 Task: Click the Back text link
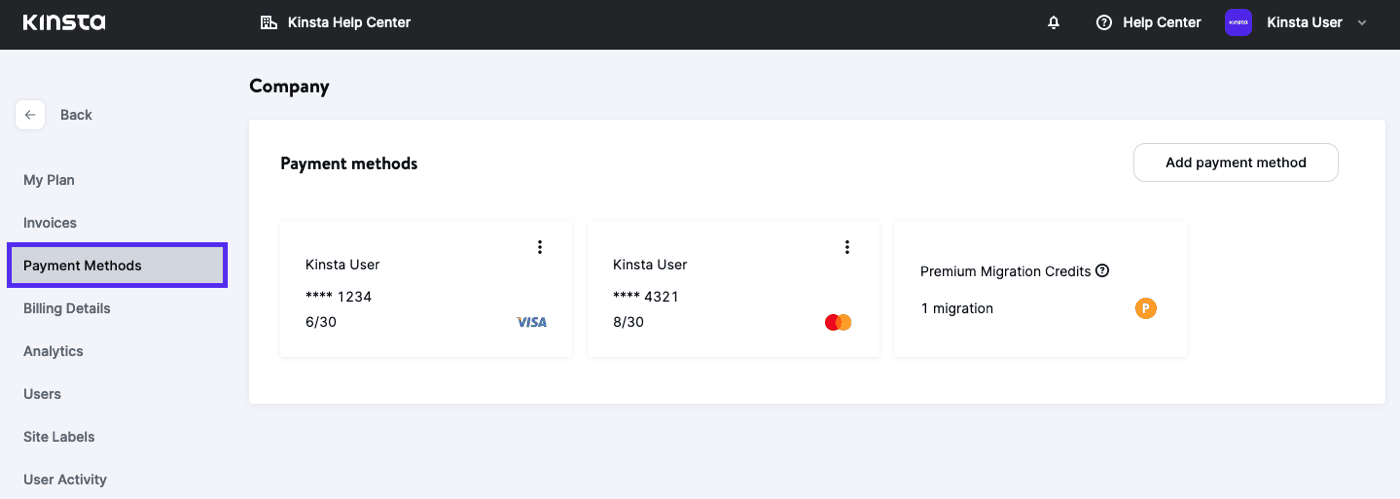76,115
